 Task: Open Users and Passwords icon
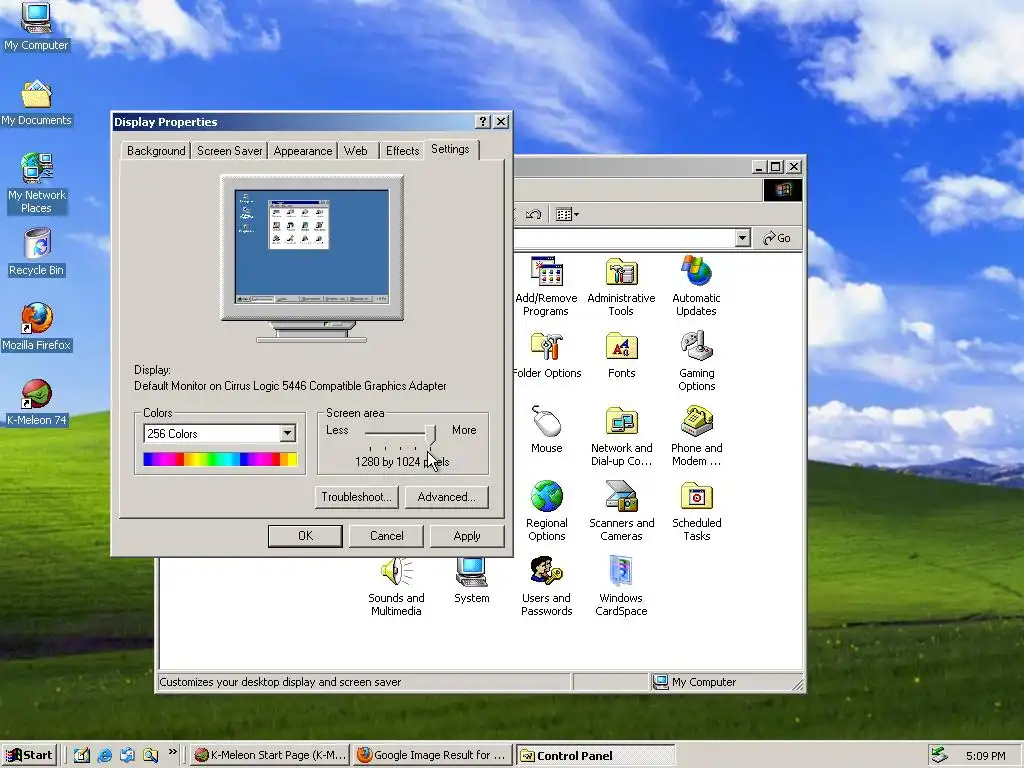pyautogui.click(x=547, y=586)
